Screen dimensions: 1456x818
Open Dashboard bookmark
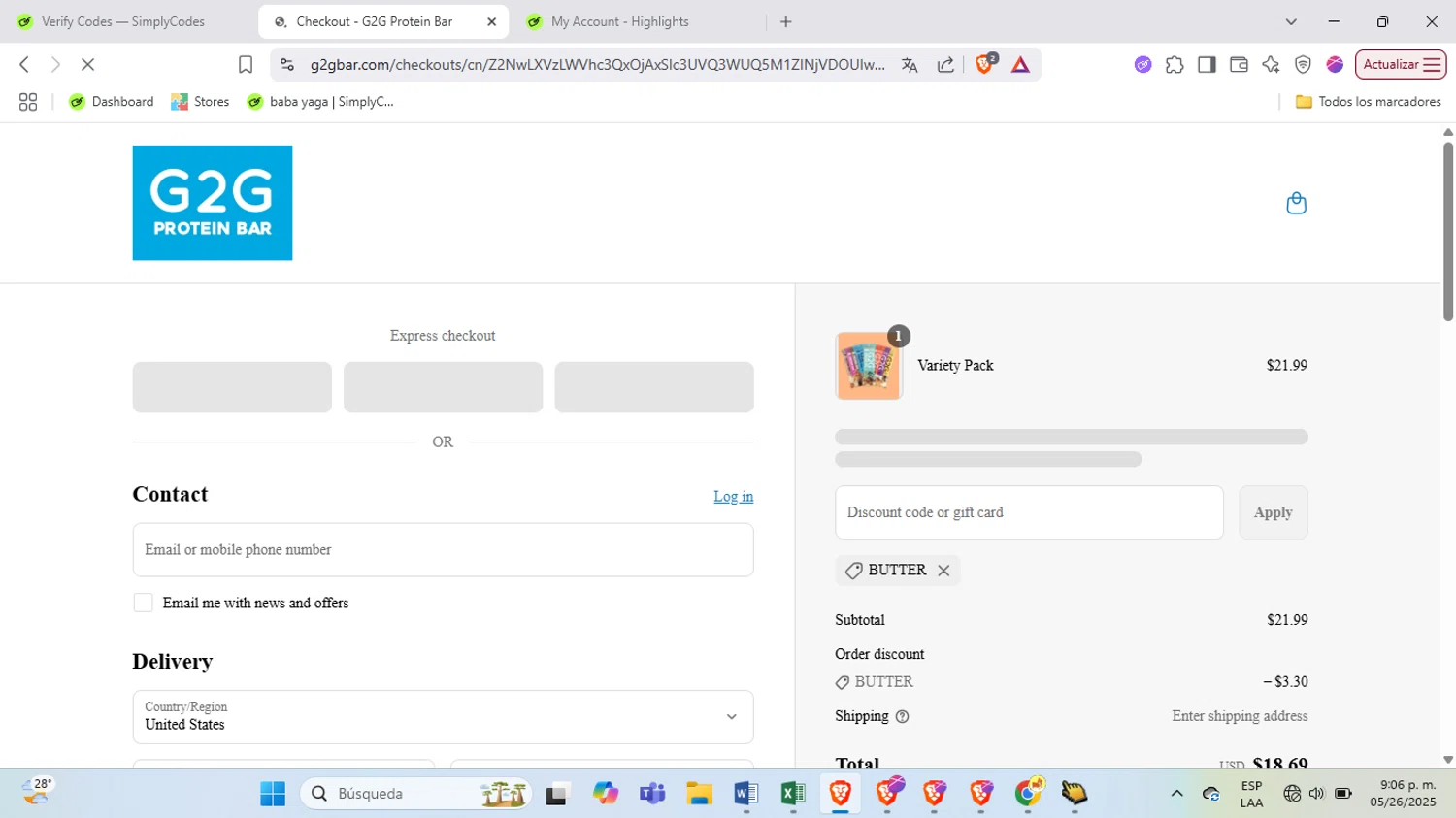click(x=112, y=102)
